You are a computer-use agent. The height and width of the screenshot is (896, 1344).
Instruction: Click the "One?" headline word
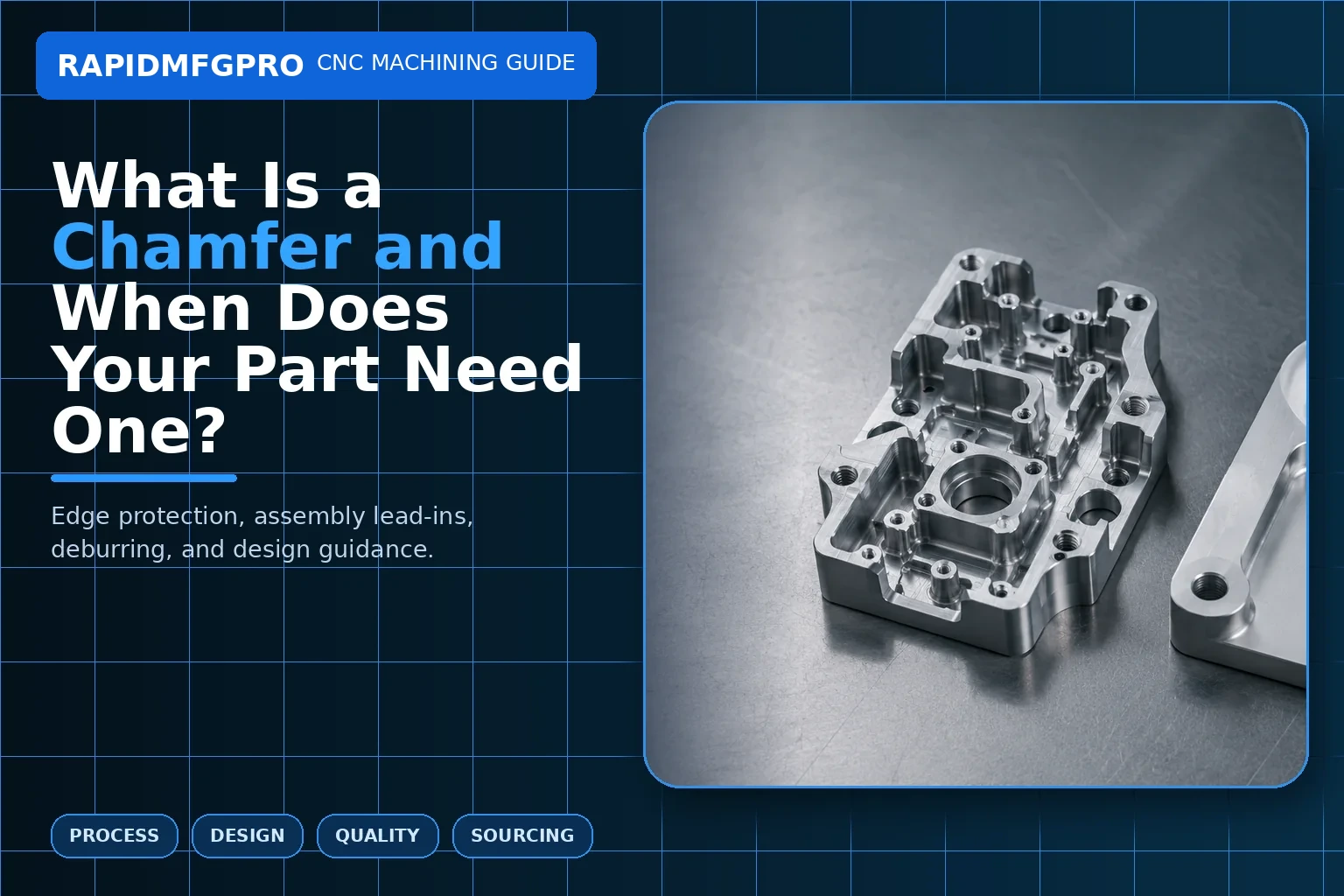coord(139,430)
